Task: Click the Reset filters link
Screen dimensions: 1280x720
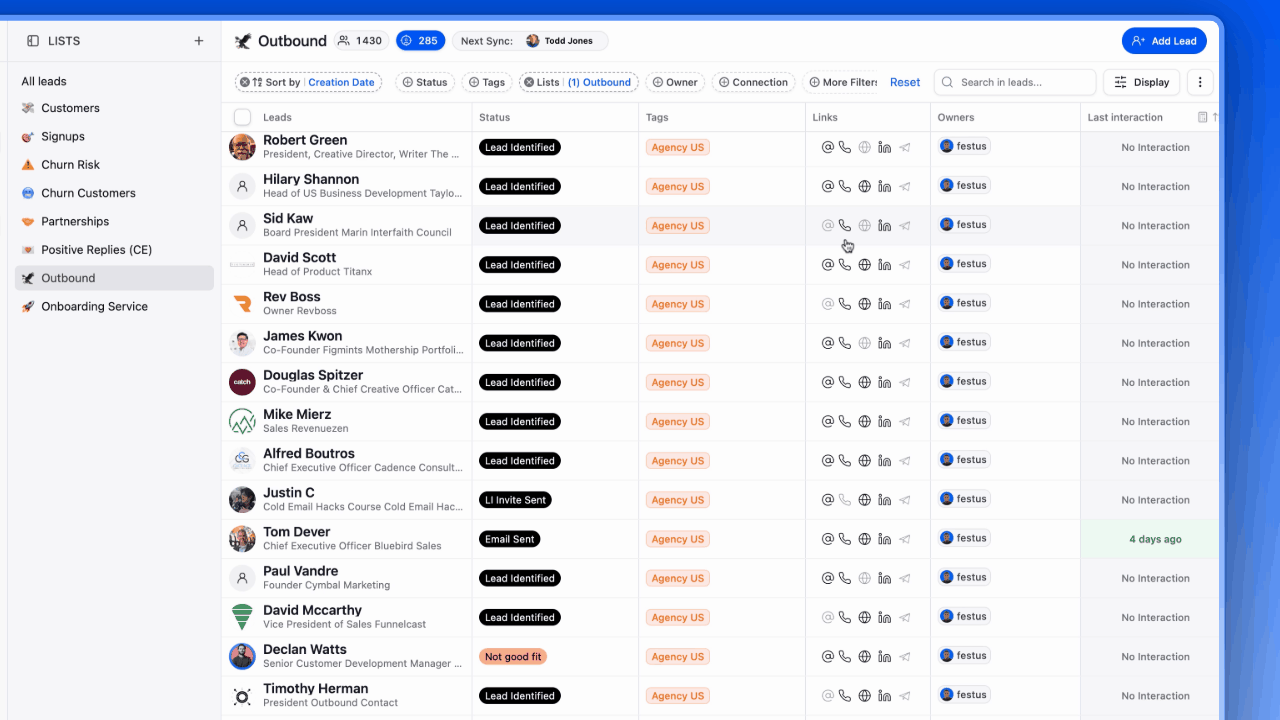Action: (x=905, y=82)
